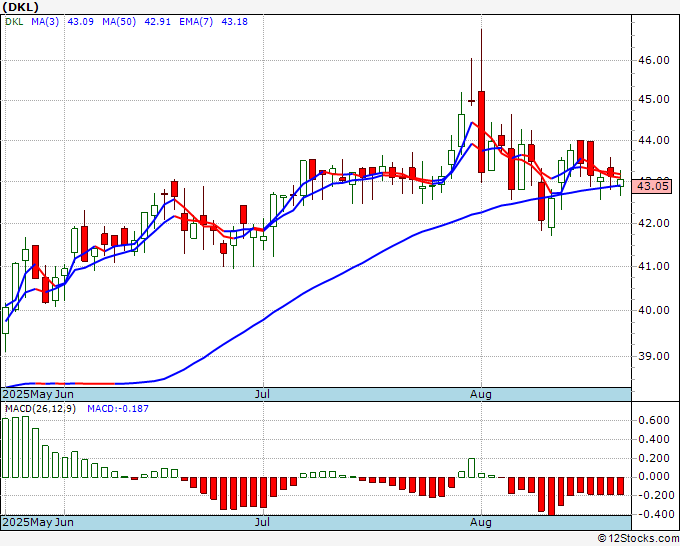680x546 pixels.
Task: Click the tallest red candlestick at Aug start
Action: pos(481,132)
